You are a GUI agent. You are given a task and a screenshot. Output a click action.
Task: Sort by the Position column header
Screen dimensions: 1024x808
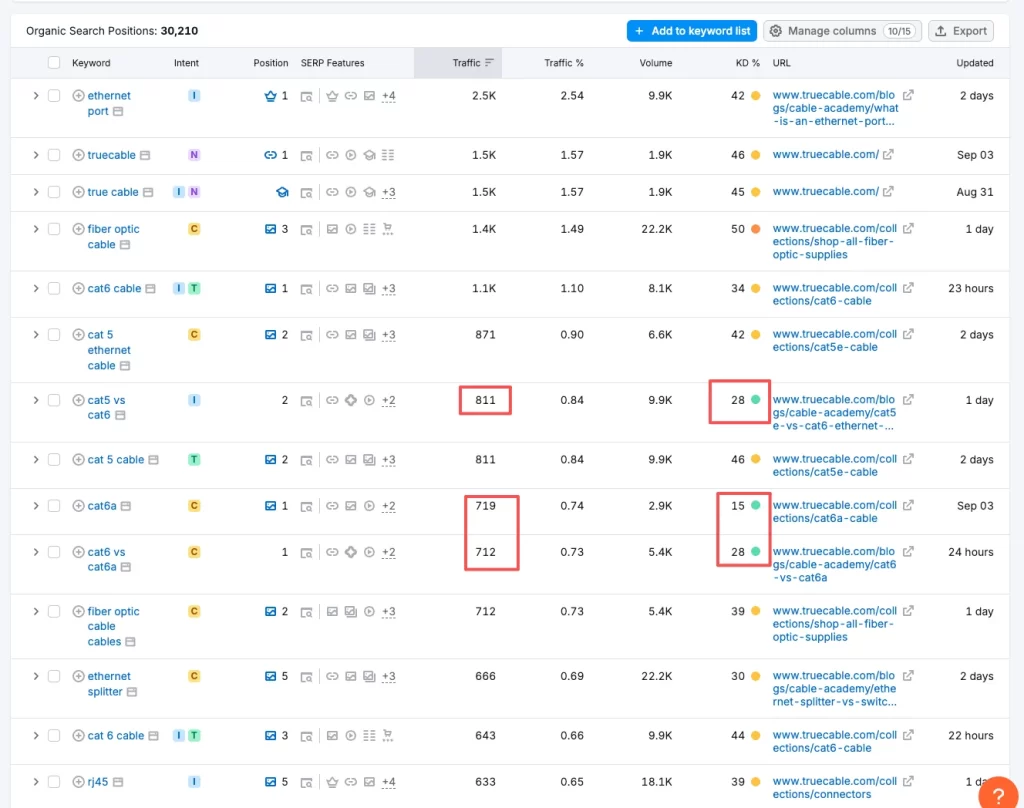coord(270,63)
